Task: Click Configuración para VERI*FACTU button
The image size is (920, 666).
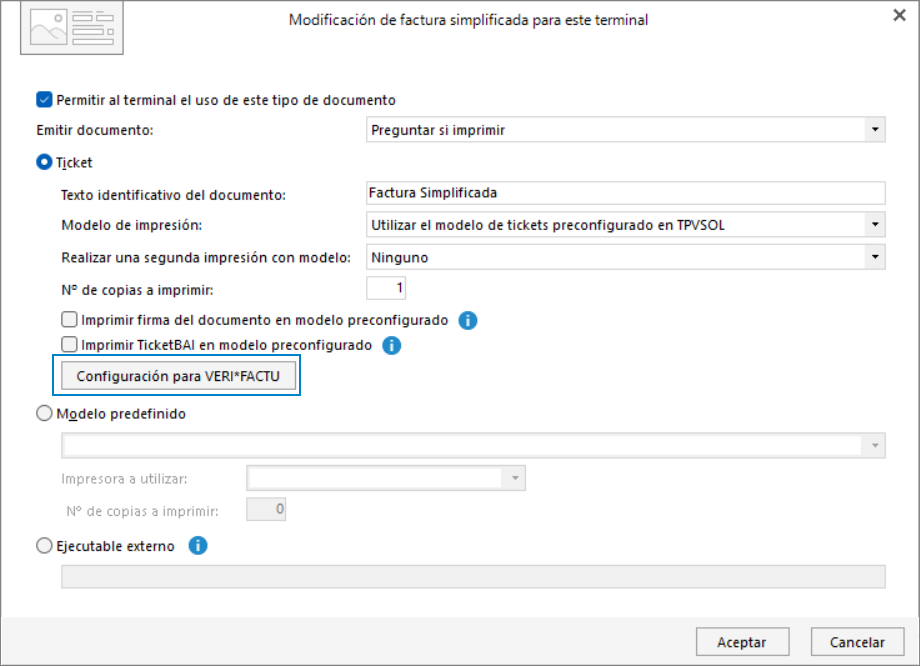Action: tap(178, 376)
